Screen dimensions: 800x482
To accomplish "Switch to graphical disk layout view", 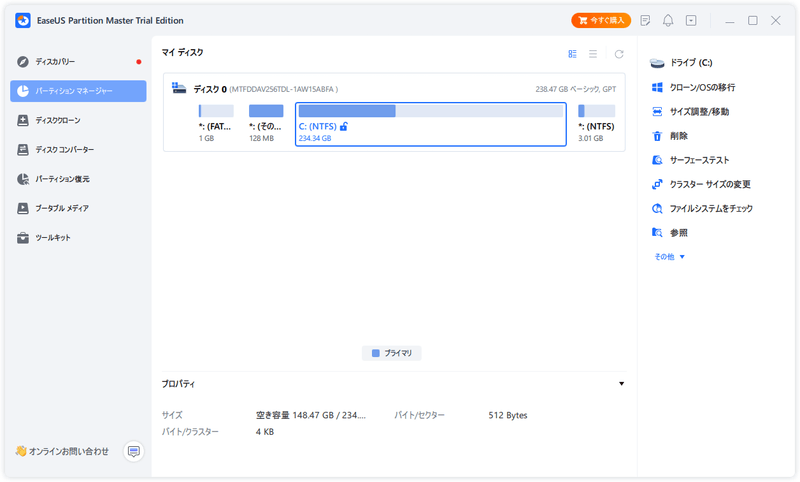I will (573, 54).
